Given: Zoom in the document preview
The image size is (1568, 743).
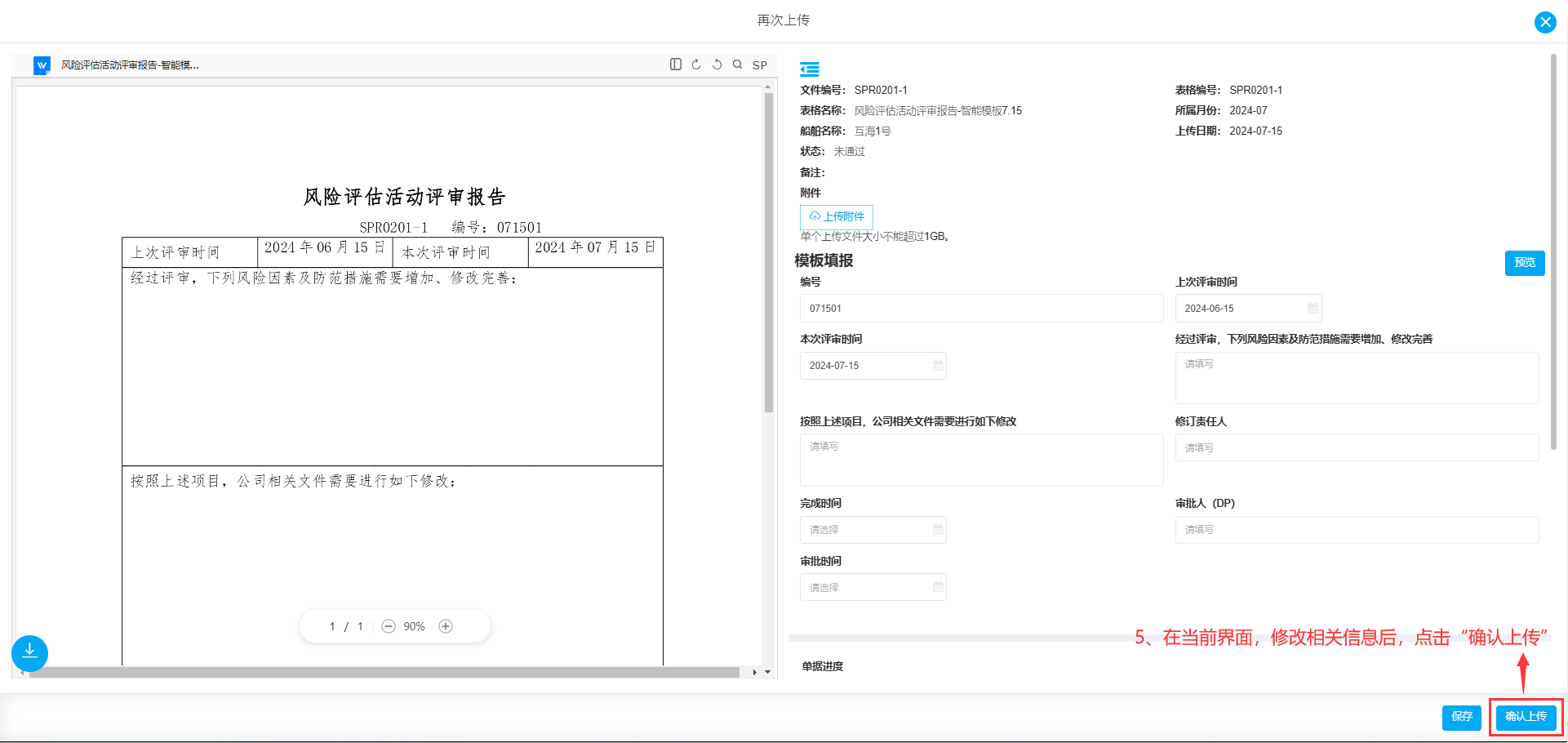Looking at the screenshot, I should coord(446,626).
